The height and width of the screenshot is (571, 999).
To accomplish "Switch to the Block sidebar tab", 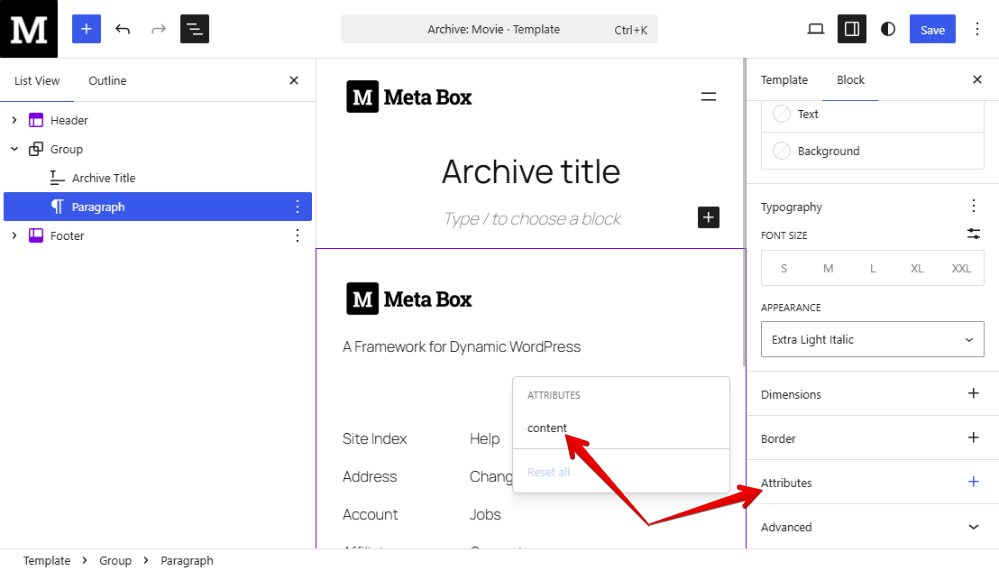I will coord(851,80).
